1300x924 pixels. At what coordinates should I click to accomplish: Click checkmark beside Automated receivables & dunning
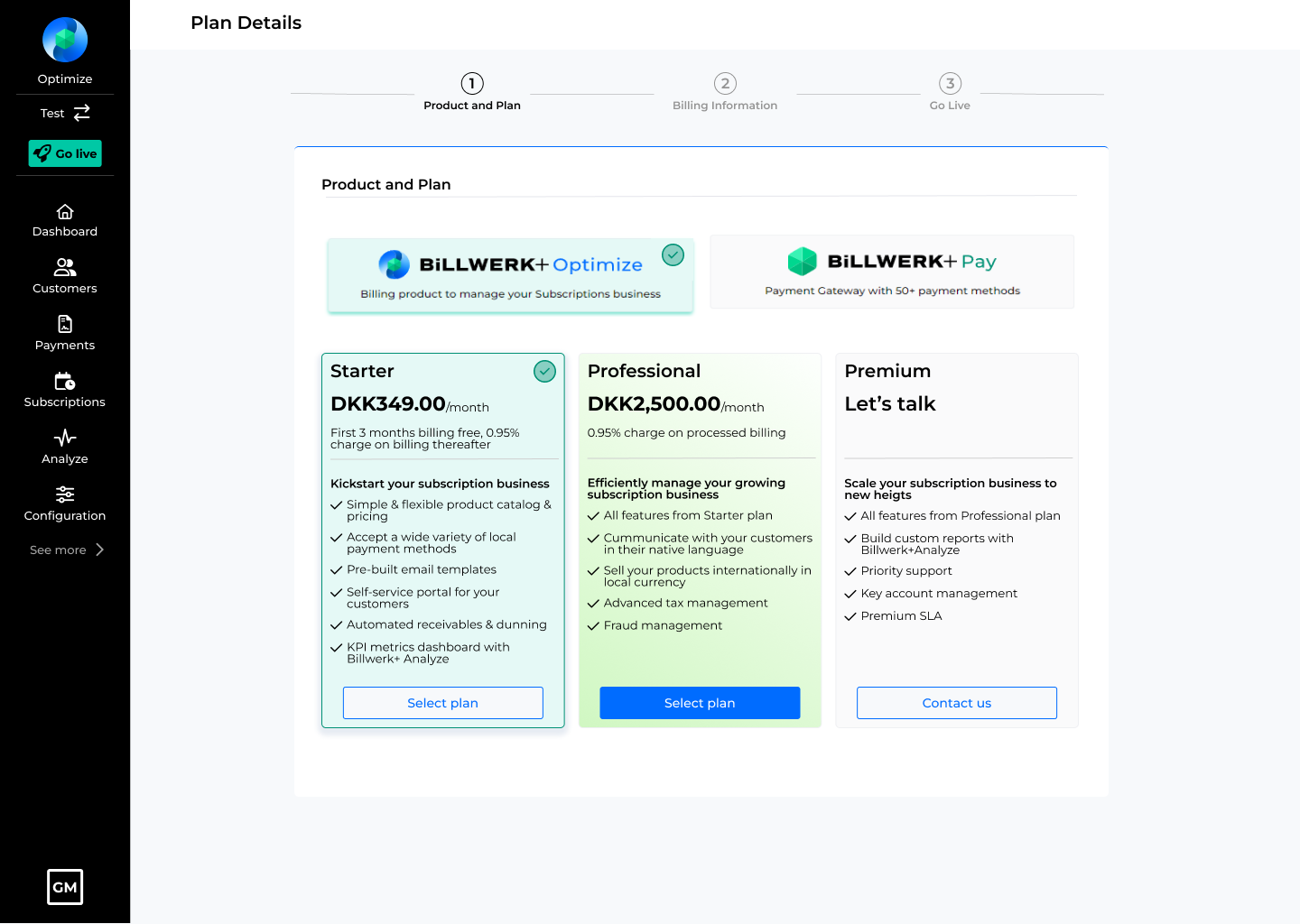point(337,625)
